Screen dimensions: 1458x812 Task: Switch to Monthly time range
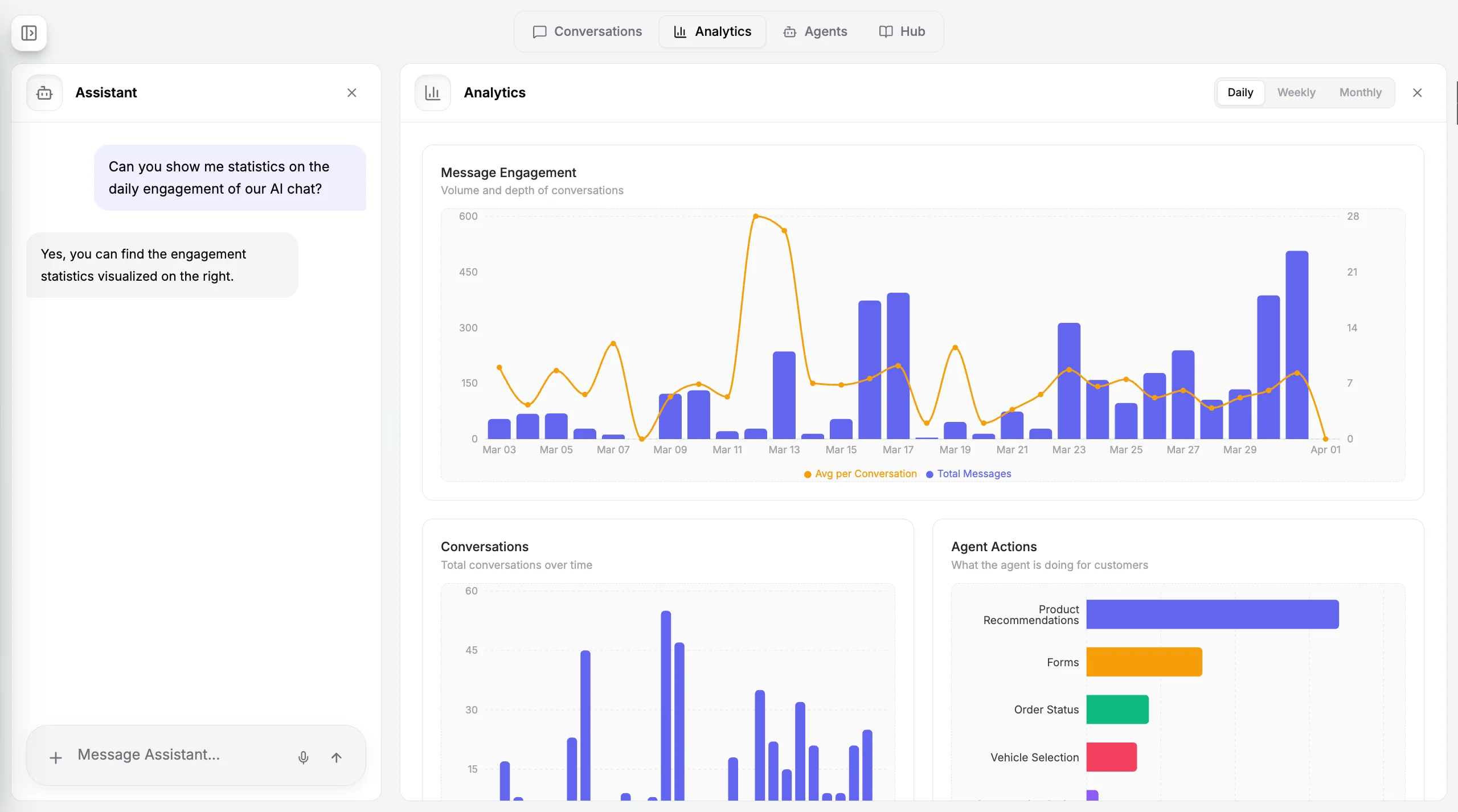click(x=1360, y=92)
